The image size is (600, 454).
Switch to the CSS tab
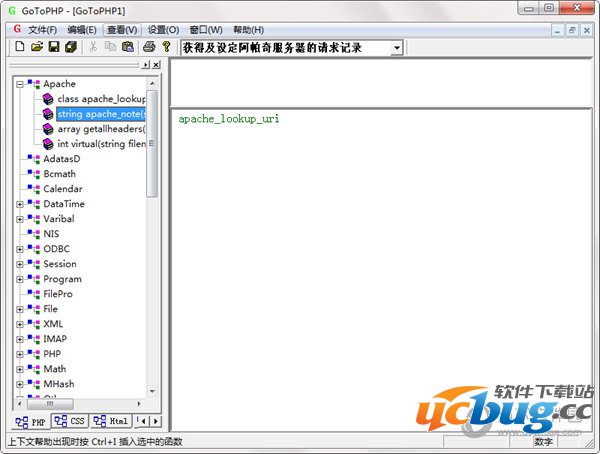(70, 421)
